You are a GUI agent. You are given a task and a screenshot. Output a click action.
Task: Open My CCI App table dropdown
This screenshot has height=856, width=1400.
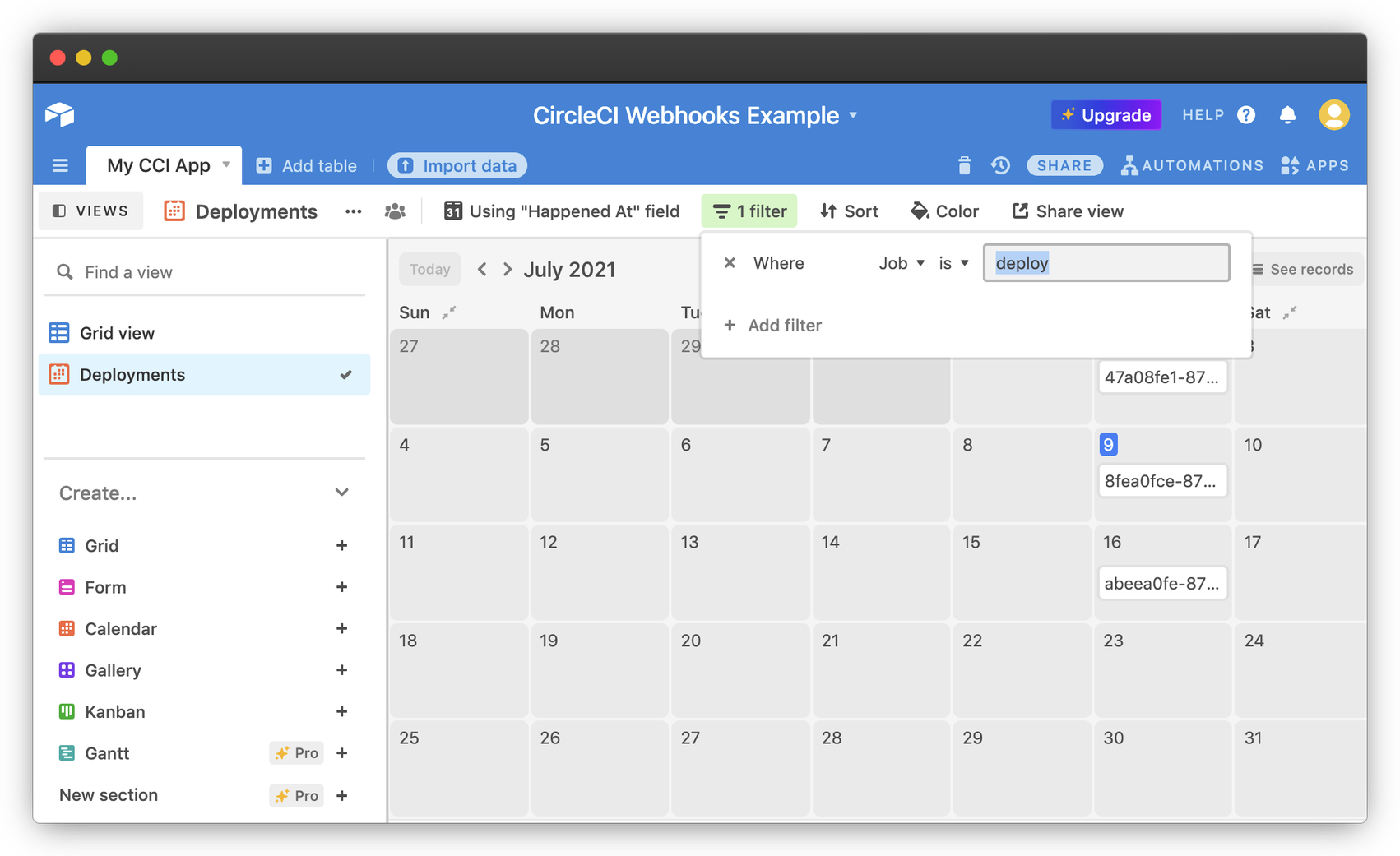pos(226,164)
